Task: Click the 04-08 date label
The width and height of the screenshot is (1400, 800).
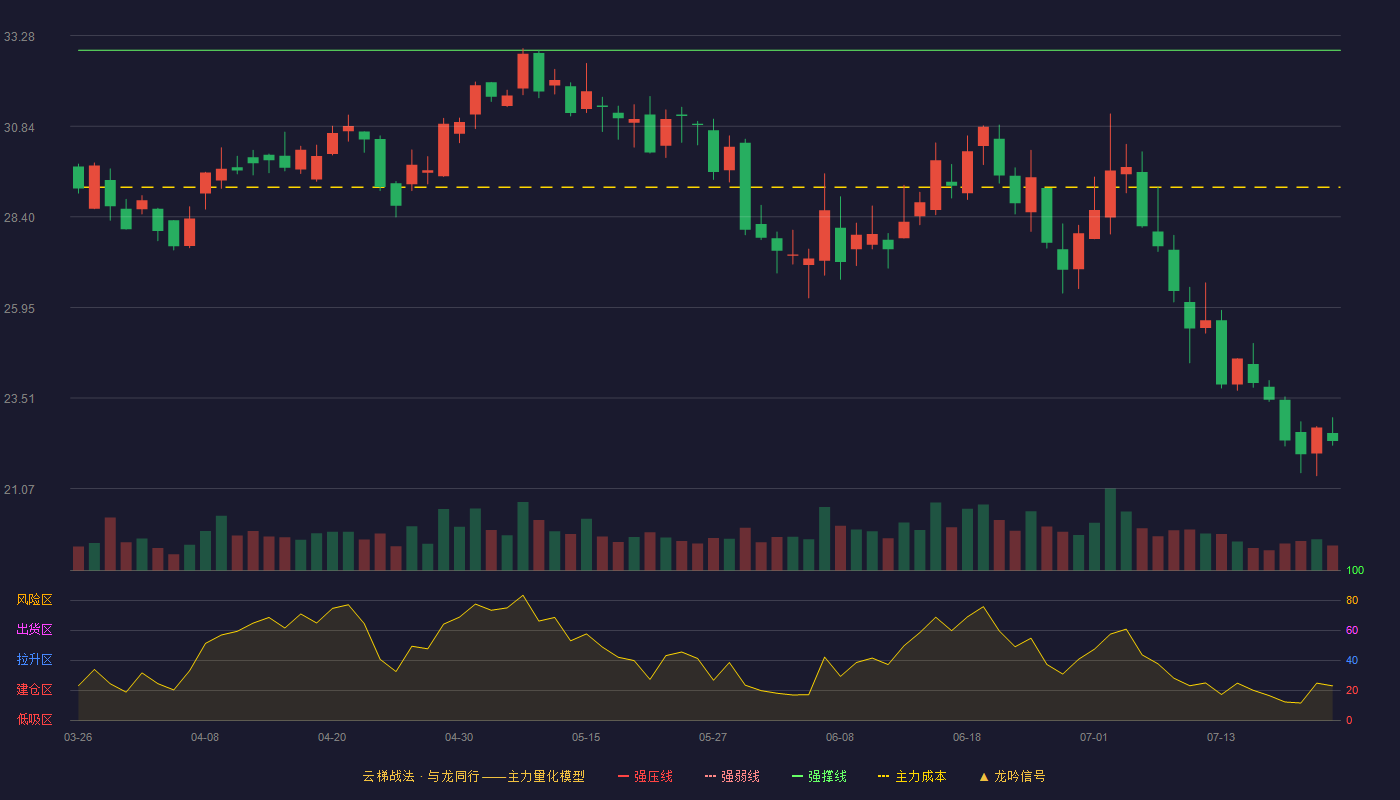Action: pos(205,737)
